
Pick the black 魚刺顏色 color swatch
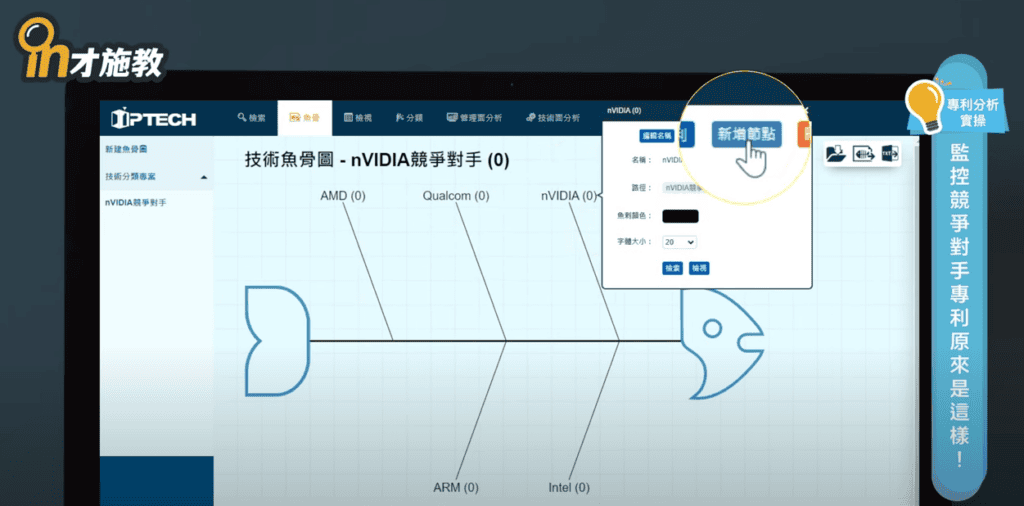(x=680, y=215)
